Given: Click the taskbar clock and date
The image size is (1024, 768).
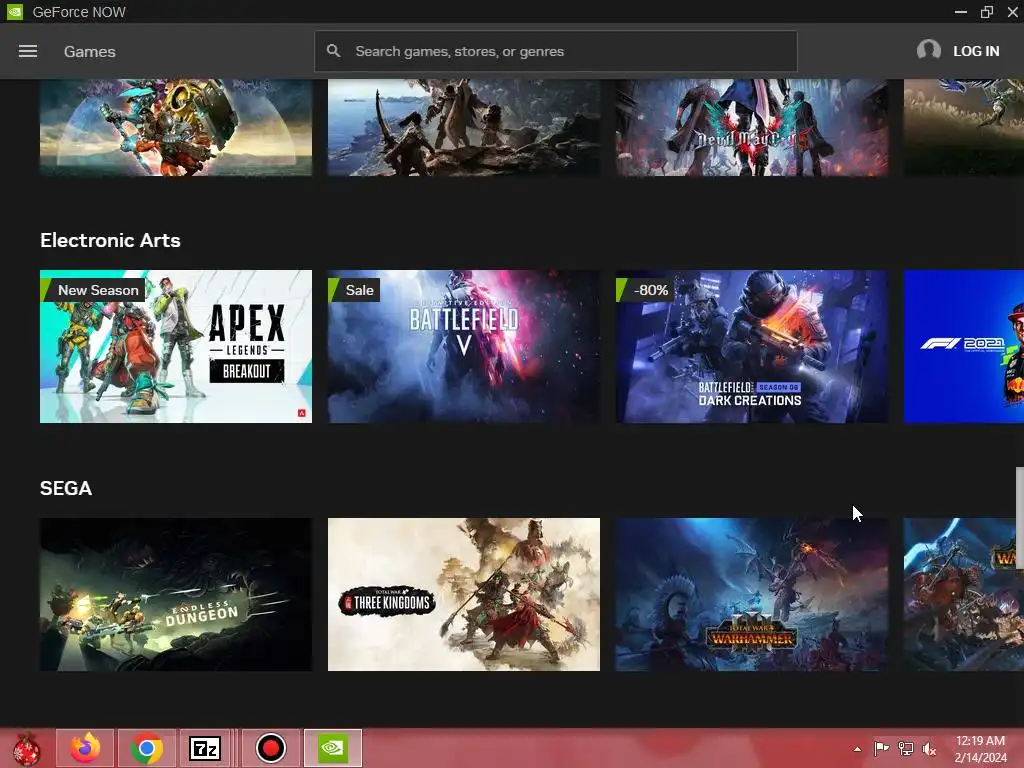Looking at the screenshot, I should (x=980, y=749).
